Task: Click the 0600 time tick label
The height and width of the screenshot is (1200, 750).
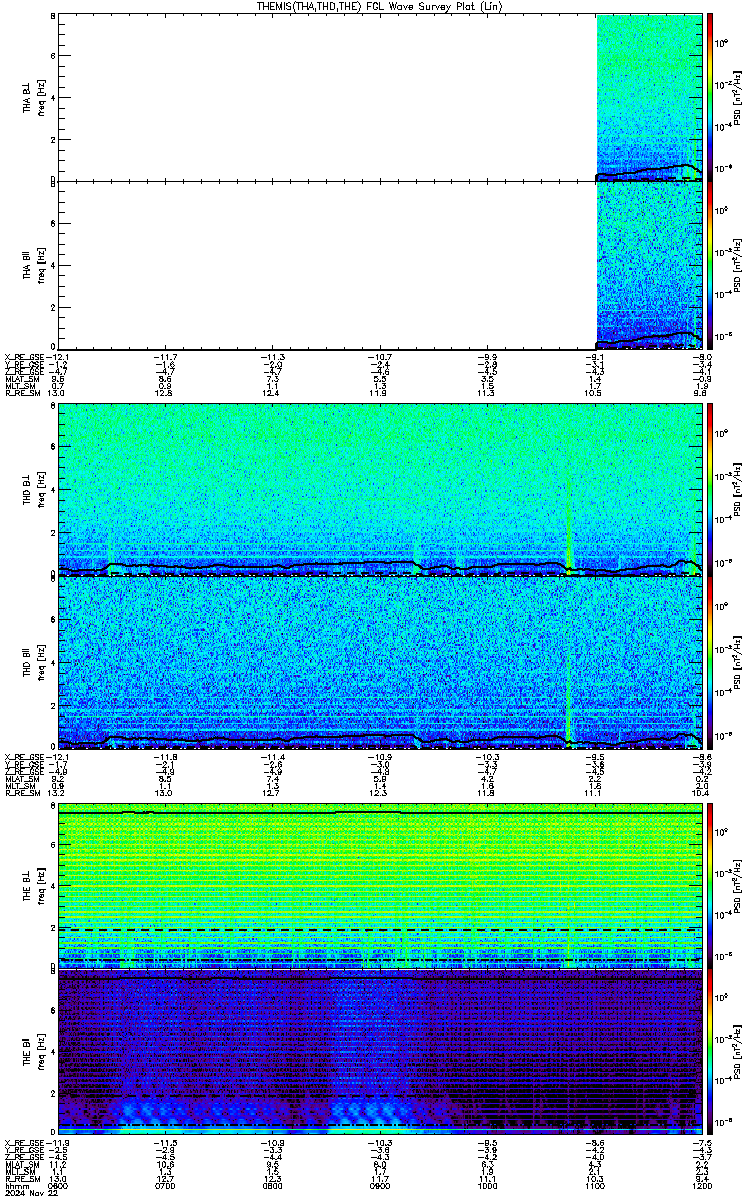Action: [x=58, y=1186]
